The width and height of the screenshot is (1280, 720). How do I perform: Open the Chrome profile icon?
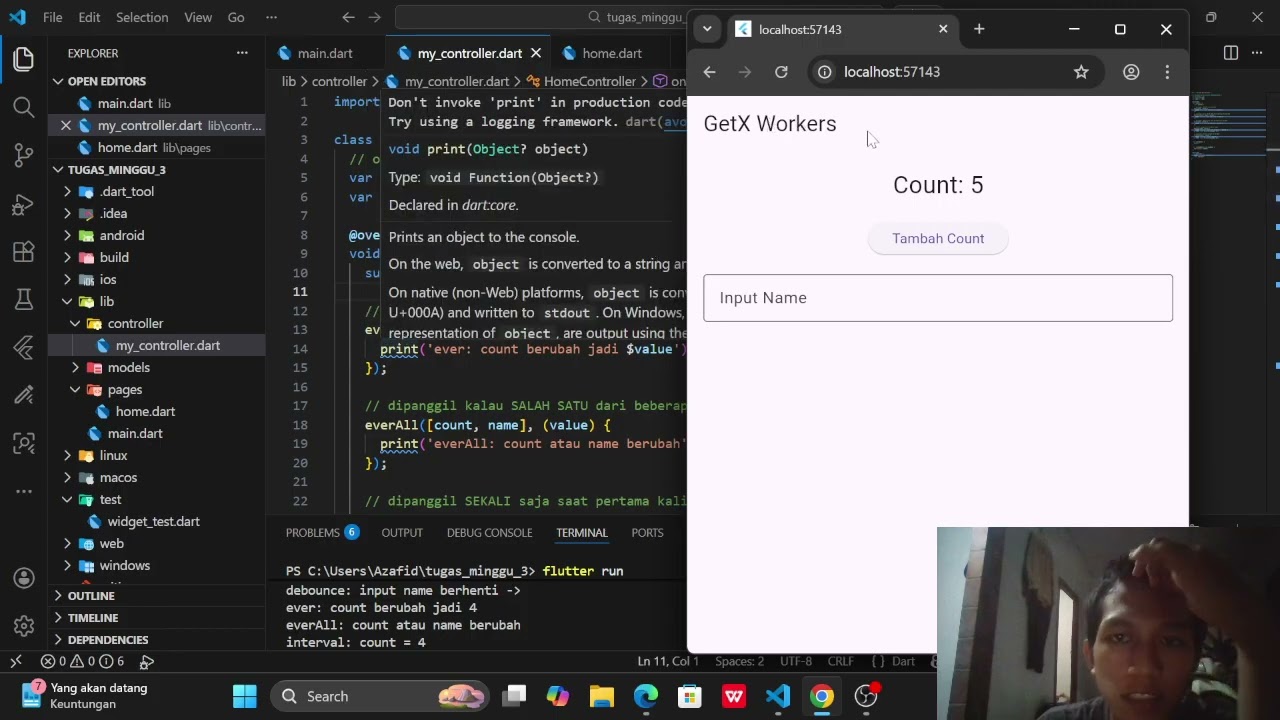(1131, 72)
